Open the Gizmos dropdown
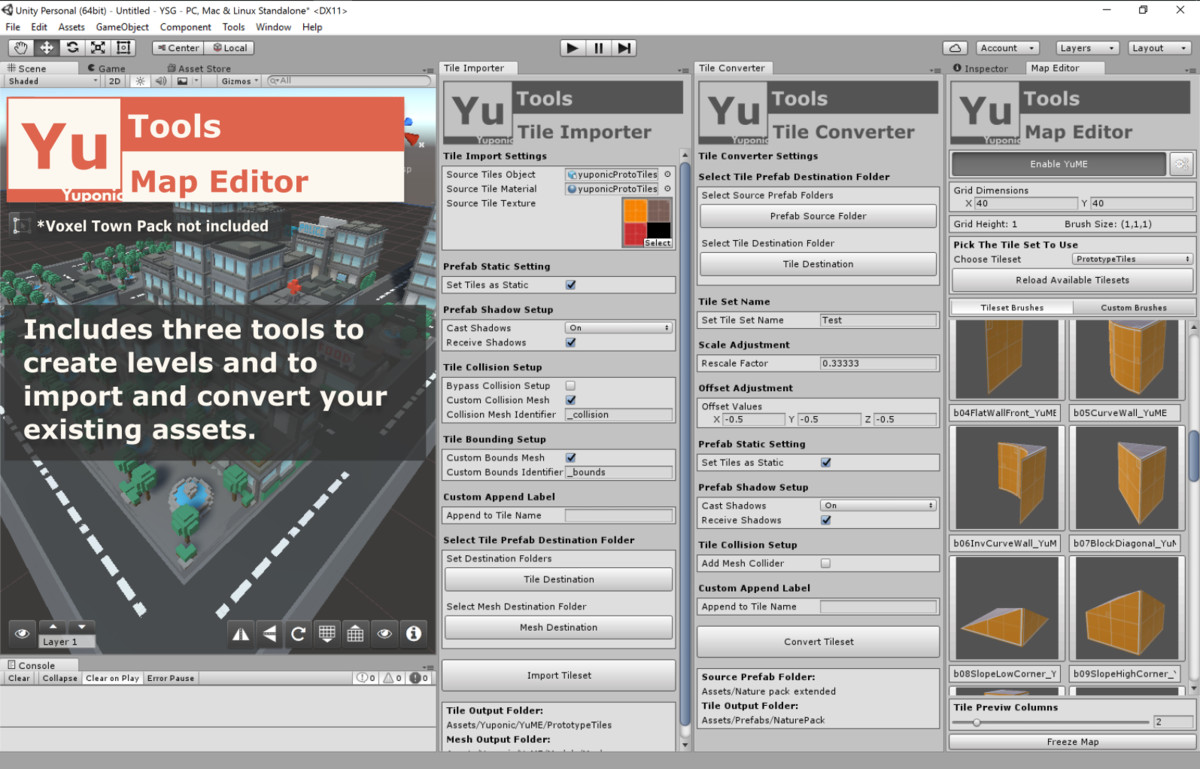The width and height of the screenshot is (1200, 769). coord(240,81)
